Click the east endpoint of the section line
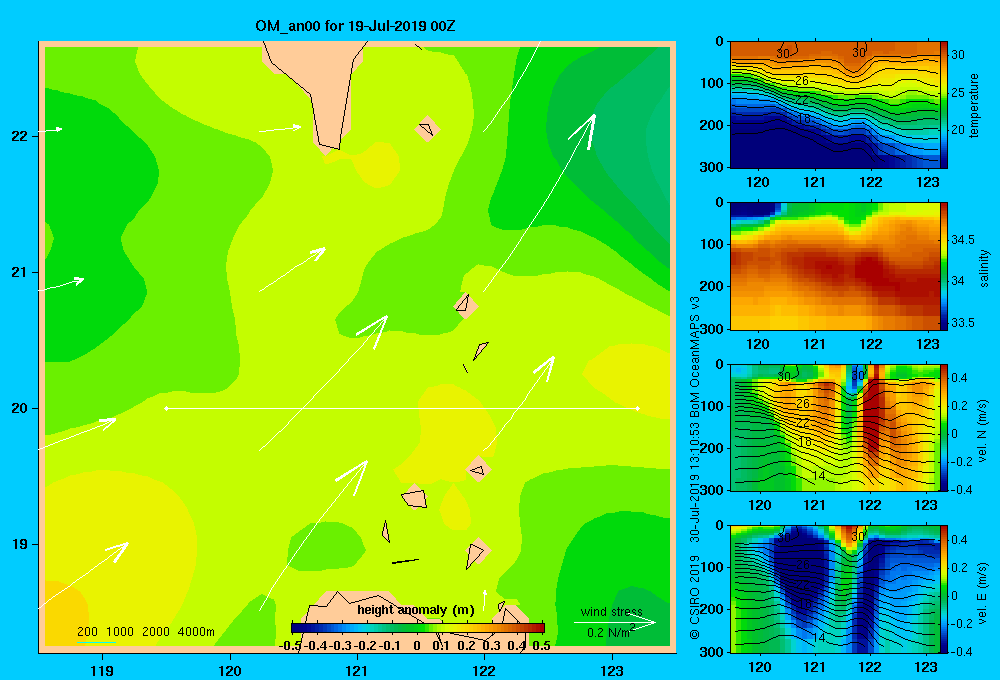 coord(638,408)
